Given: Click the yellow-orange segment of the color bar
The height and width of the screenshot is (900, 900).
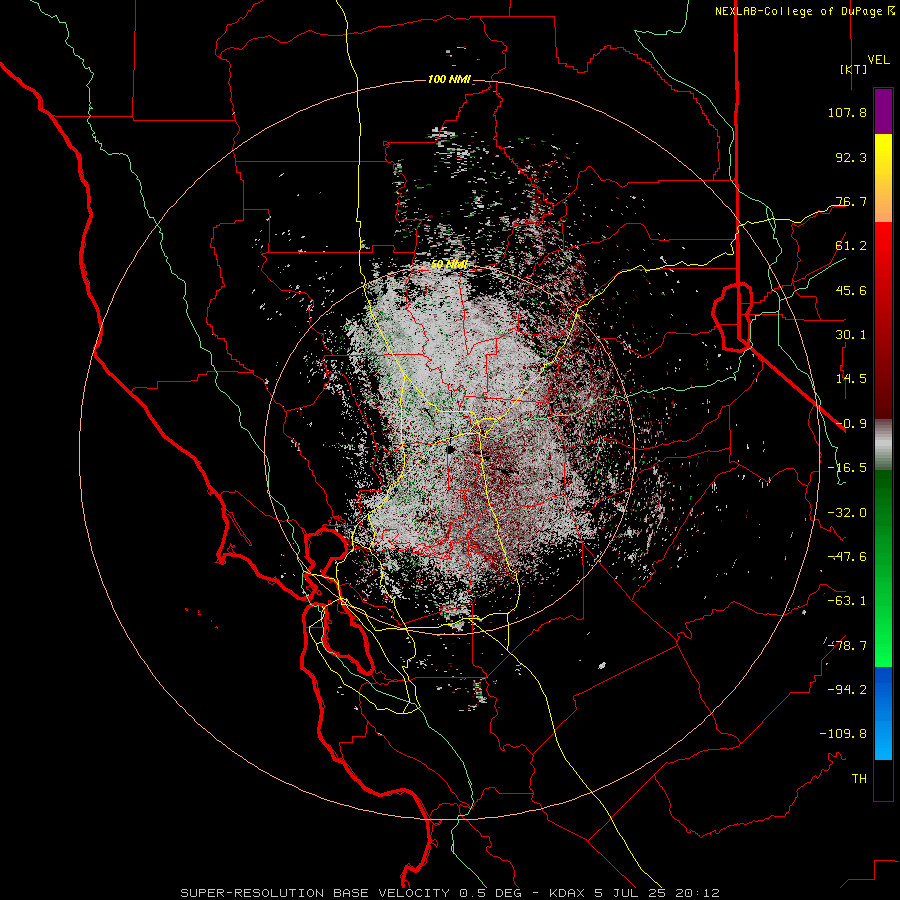Looking at the screenshot, I should pos(883,178).
